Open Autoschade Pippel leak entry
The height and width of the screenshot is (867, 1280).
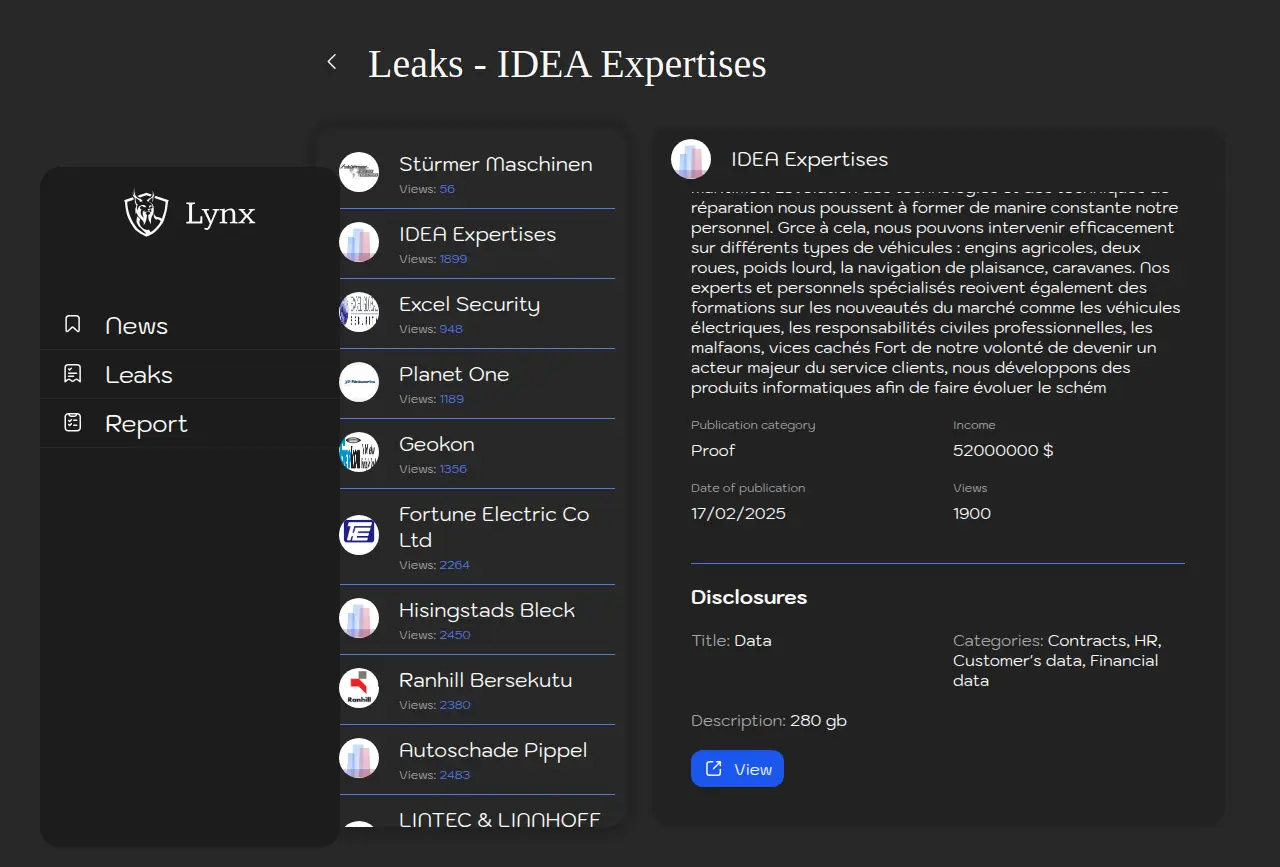coord(493,751)
